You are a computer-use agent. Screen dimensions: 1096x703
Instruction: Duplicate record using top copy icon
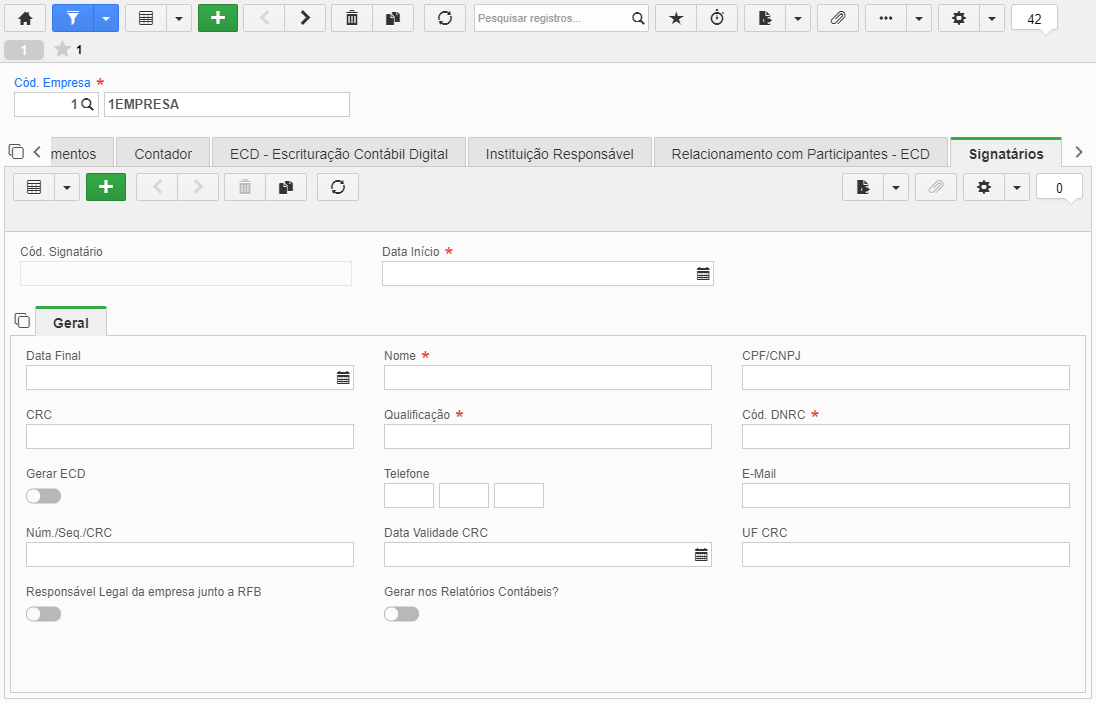pyautogui.click(x=393, y=18)
